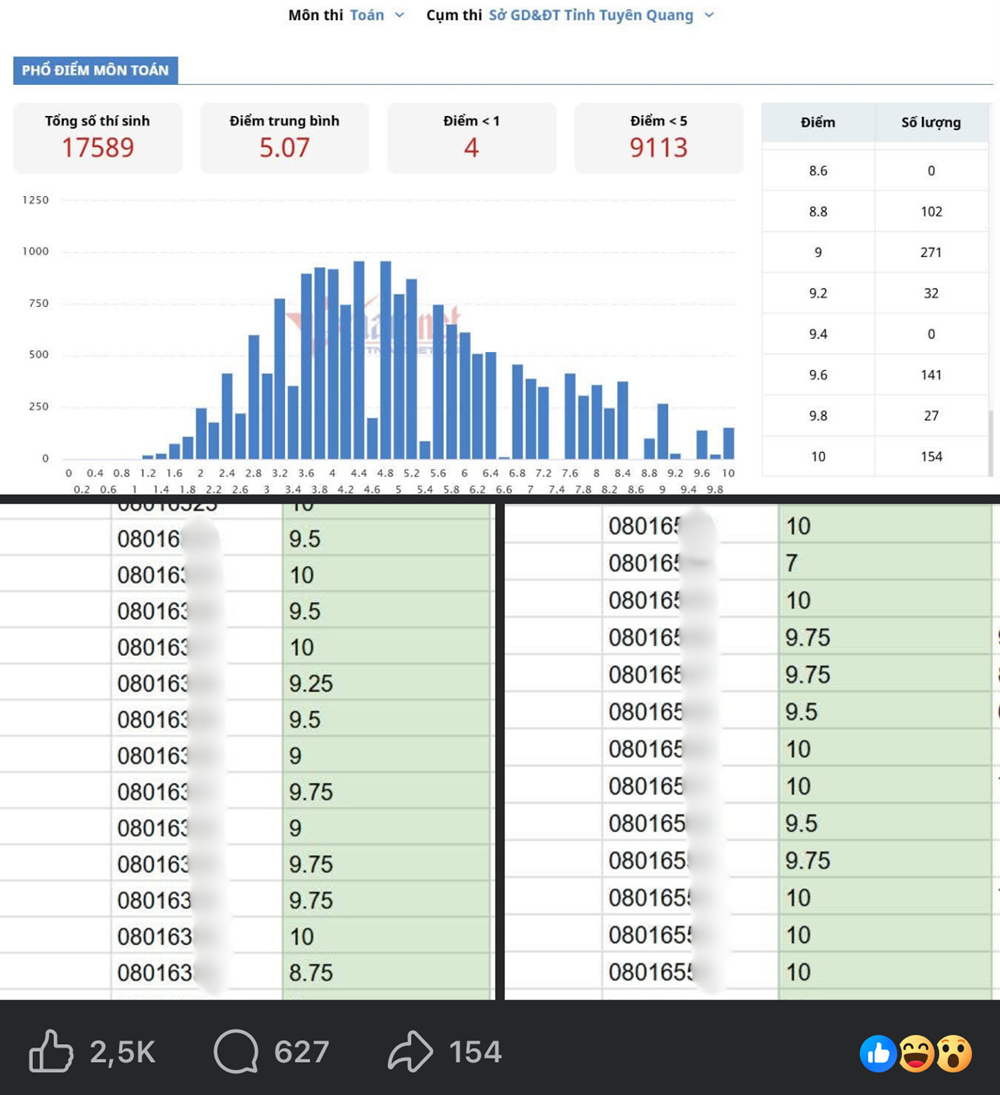Click the Điểm < 5 card showing 9113

coord(659,138)
